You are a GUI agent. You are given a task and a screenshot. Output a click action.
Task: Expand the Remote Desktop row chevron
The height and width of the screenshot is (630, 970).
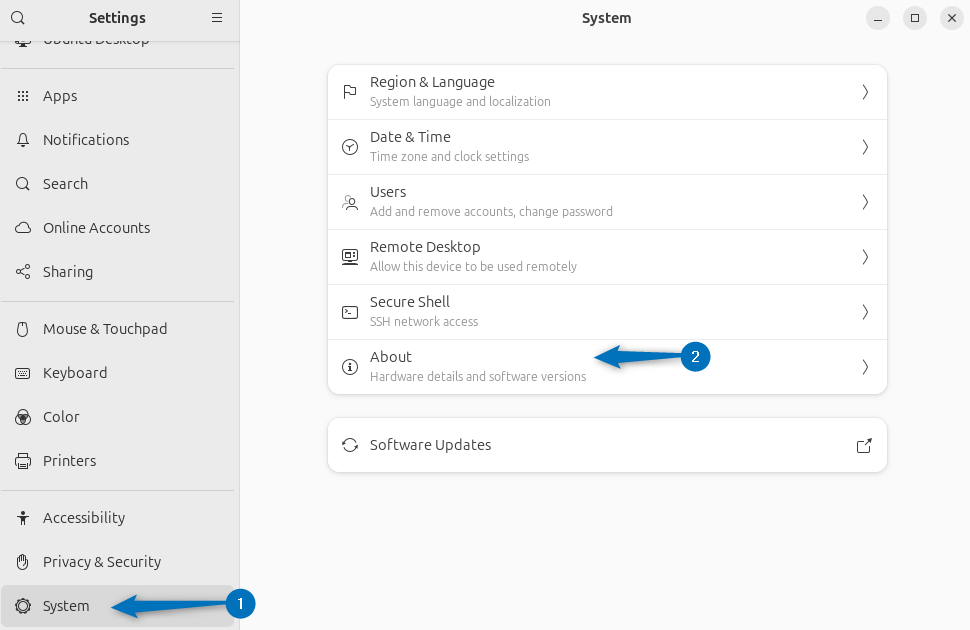tap(864, 256)
